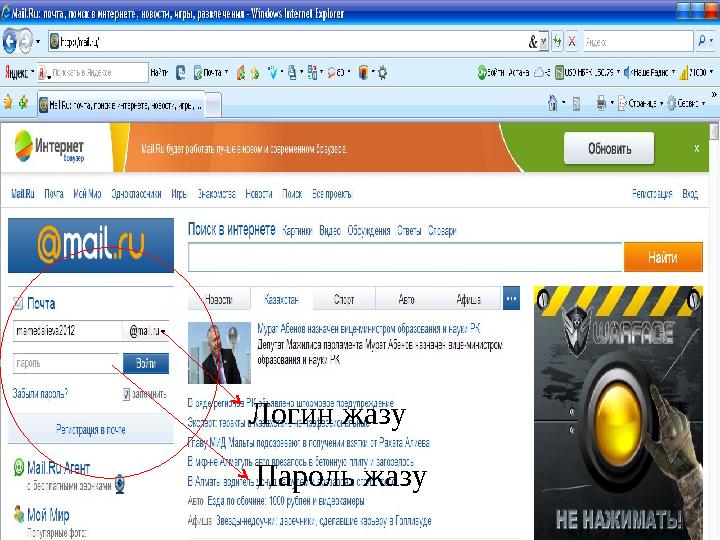Click the browser search box
This screenshot has width=720, height=540.
pos(638,42)
